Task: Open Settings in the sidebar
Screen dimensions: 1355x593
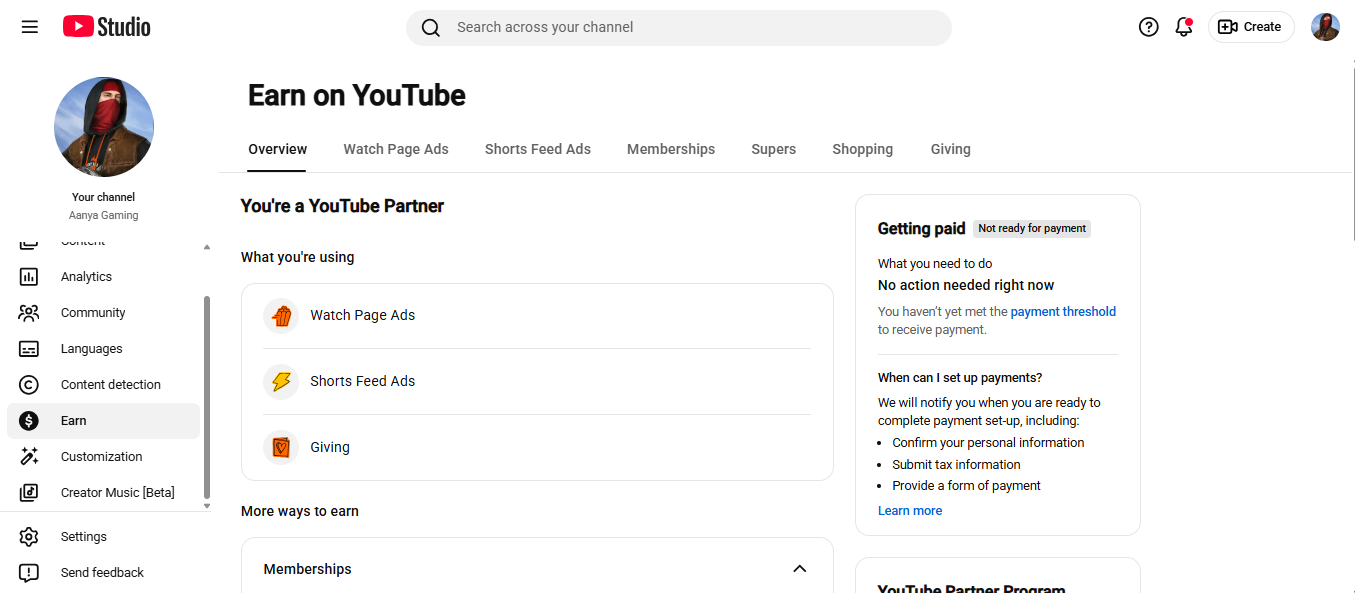Action: click(104, 537)
